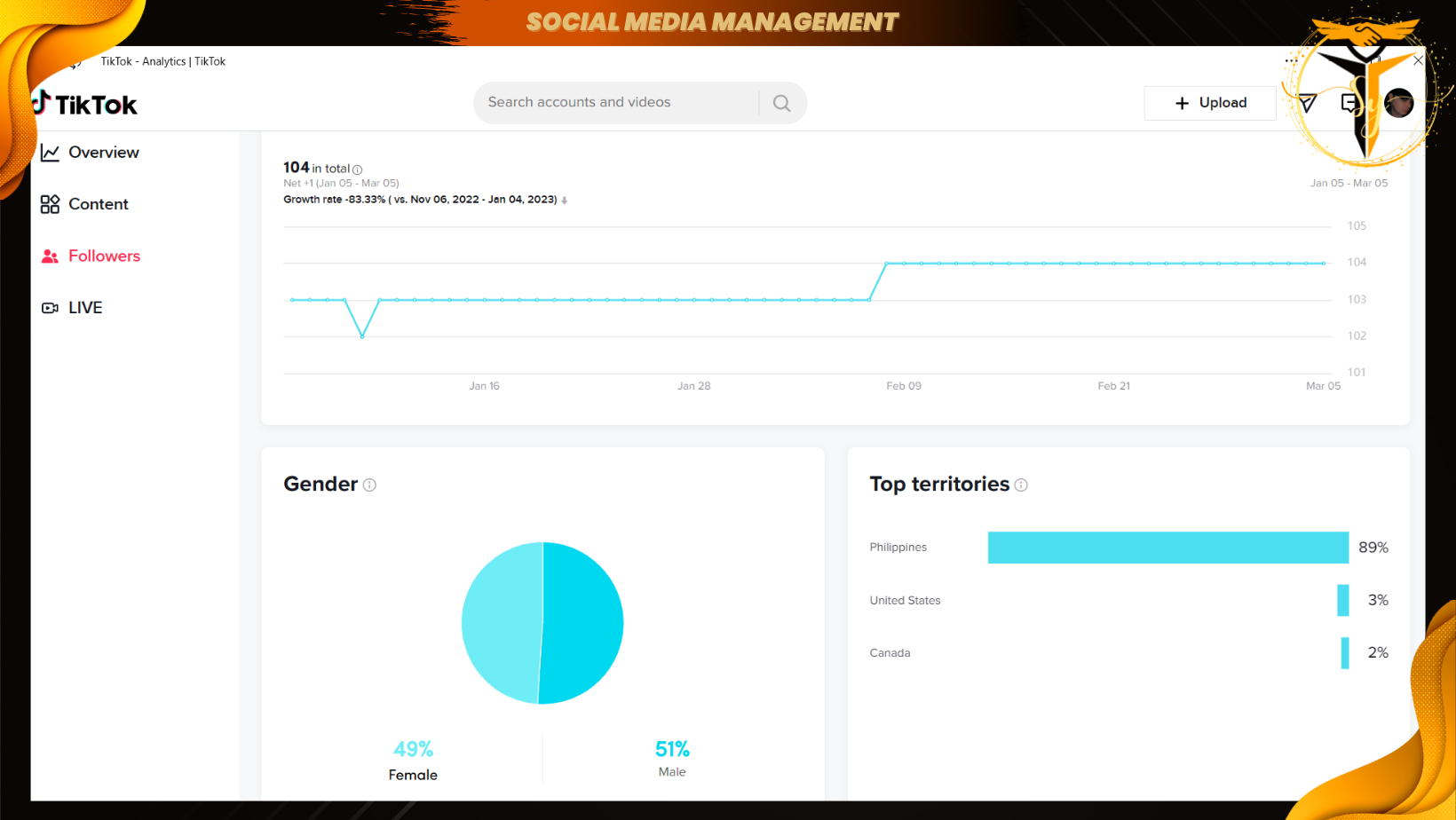Click the 'Jan 05 - Mar 05' date range label

[x=1349, y=184]
